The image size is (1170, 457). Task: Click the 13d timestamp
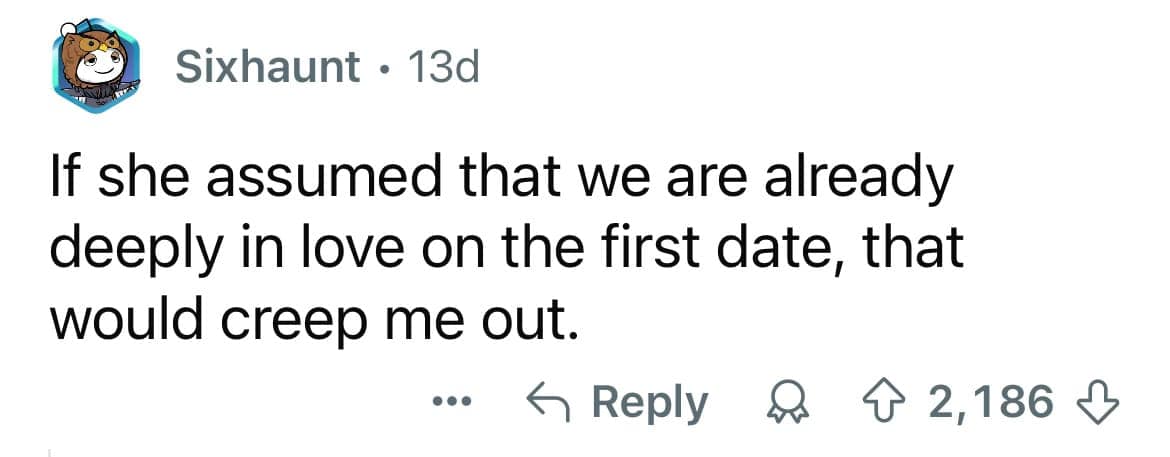(439, 67)
